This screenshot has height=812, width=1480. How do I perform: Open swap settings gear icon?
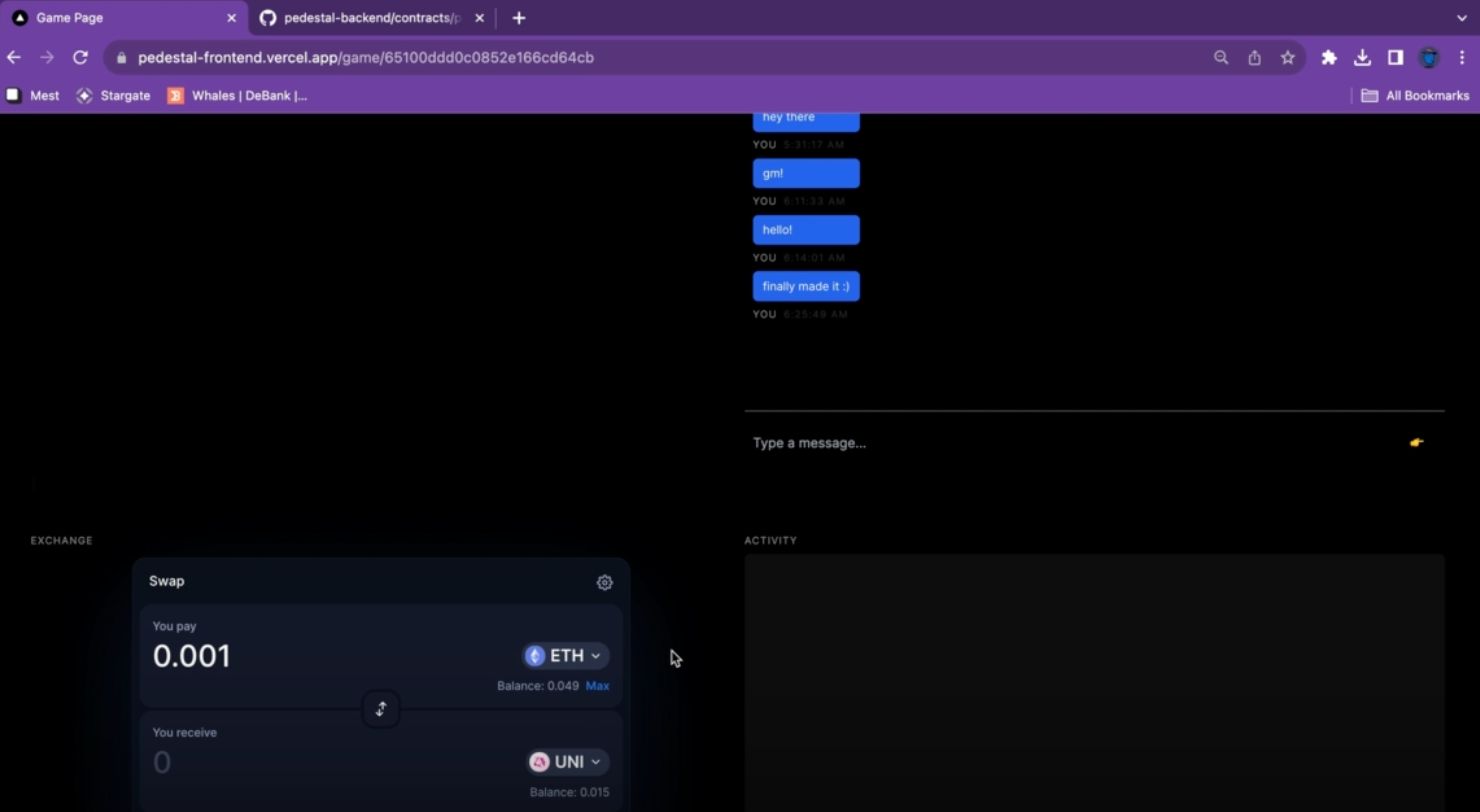604,582
